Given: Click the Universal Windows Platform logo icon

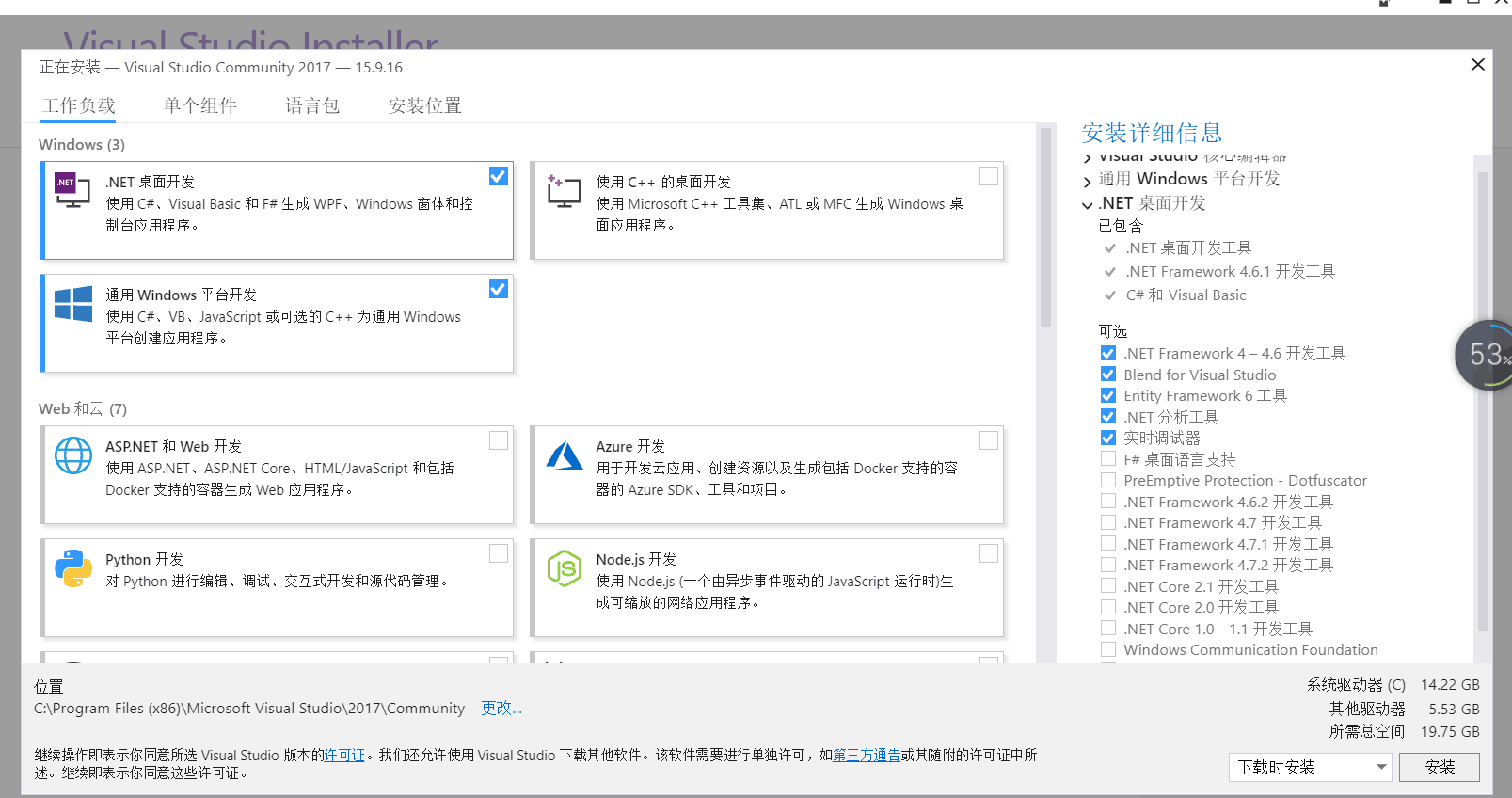Looking at the screenshot, I should point(73,304).
